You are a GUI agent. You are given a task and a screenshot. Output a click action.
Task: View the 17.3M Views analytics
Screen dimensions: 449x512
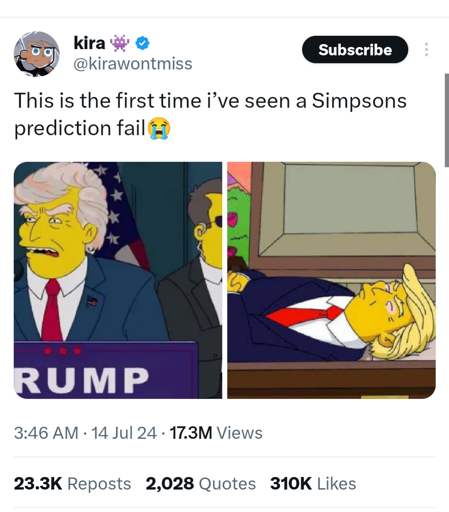pos(216,433)
